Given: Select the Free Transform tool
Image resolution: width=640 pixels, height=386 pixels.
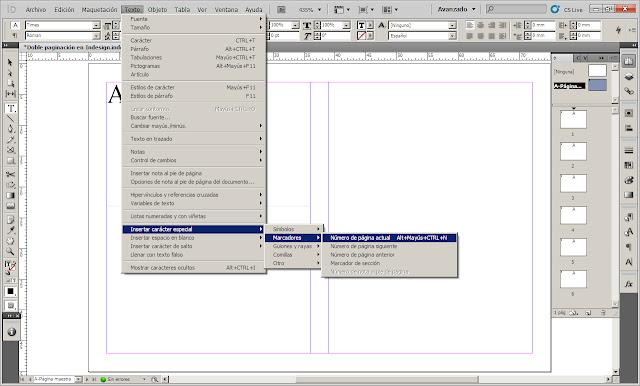Looking at the screenshot, I should point(11,185).
